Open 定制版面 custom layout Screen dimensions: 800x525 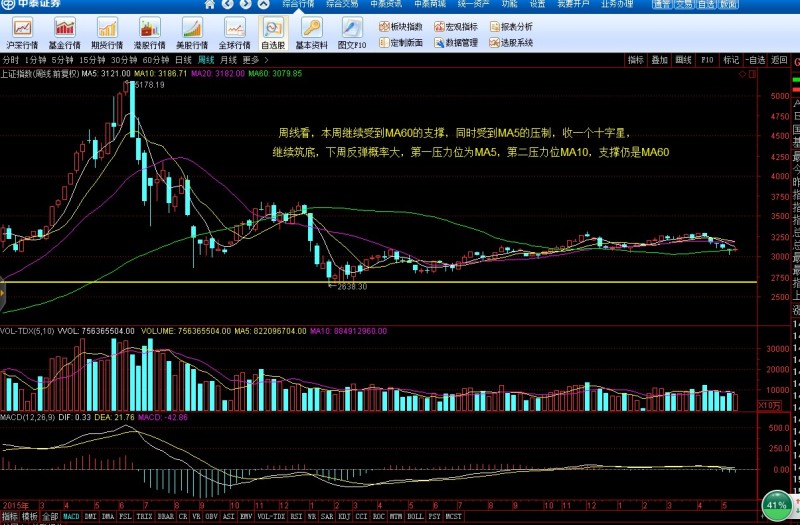401,43
